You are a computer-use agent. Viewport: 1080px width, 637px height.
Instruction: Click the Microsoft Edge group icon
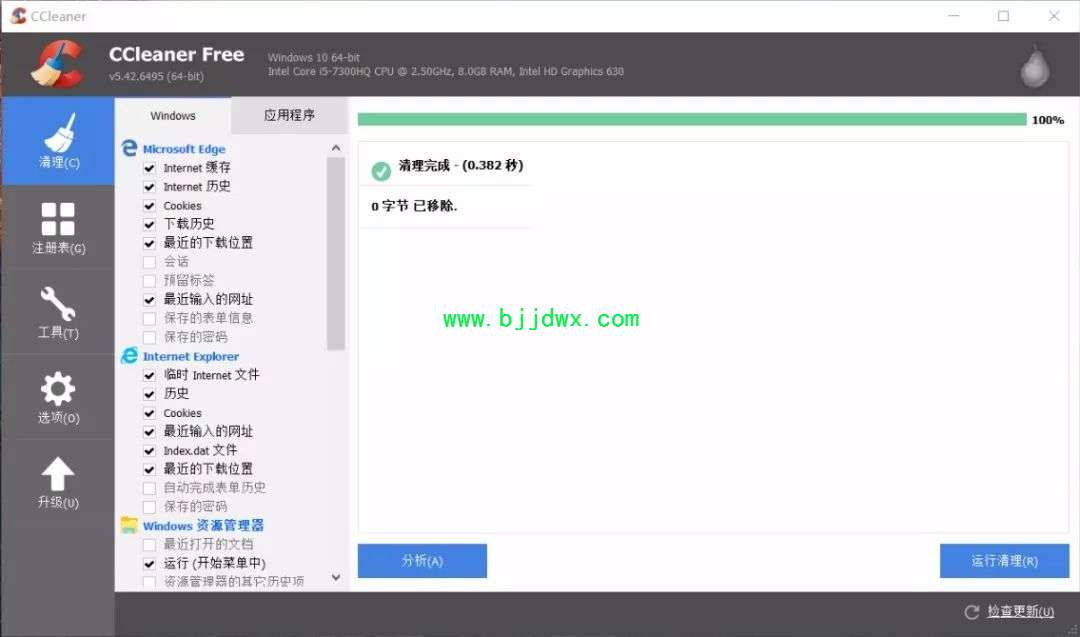[x=129, y=148]
